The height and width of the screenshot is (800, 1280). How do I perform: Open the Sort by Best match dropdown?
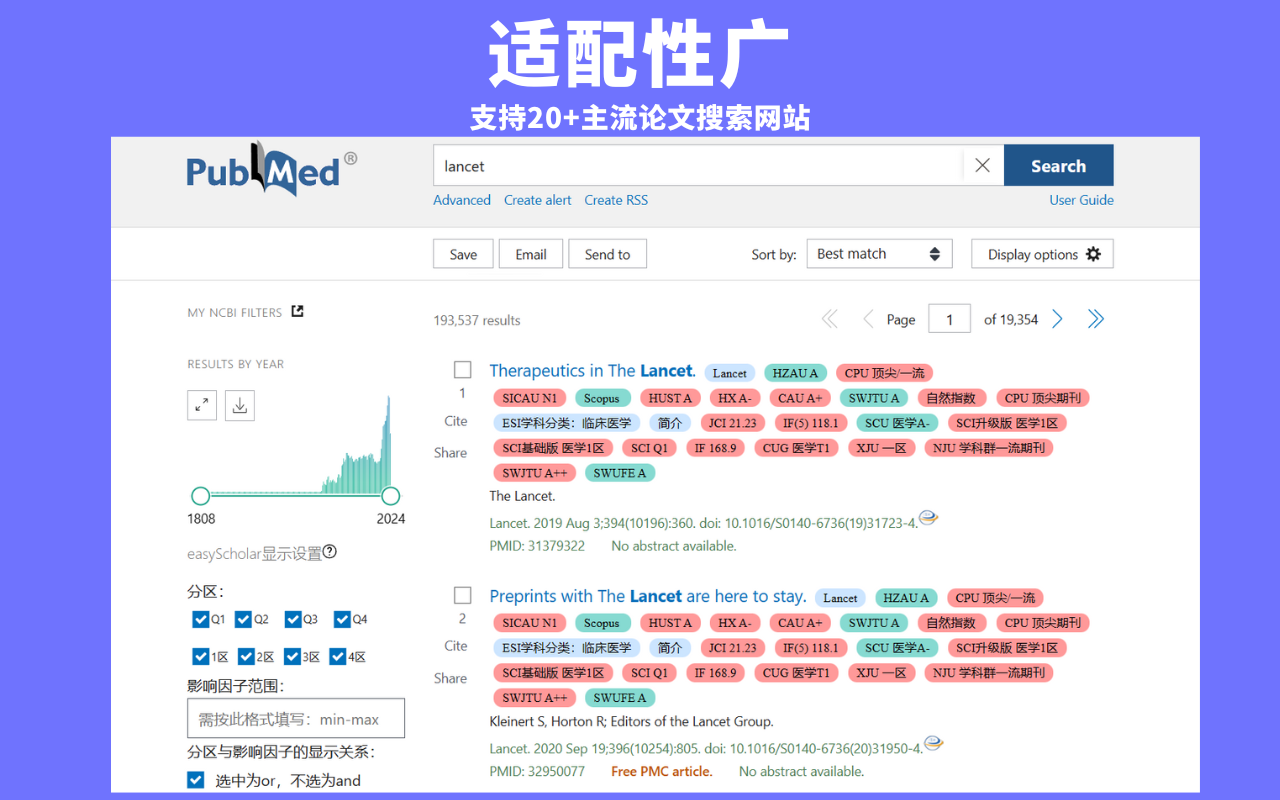tap(879, 253)
